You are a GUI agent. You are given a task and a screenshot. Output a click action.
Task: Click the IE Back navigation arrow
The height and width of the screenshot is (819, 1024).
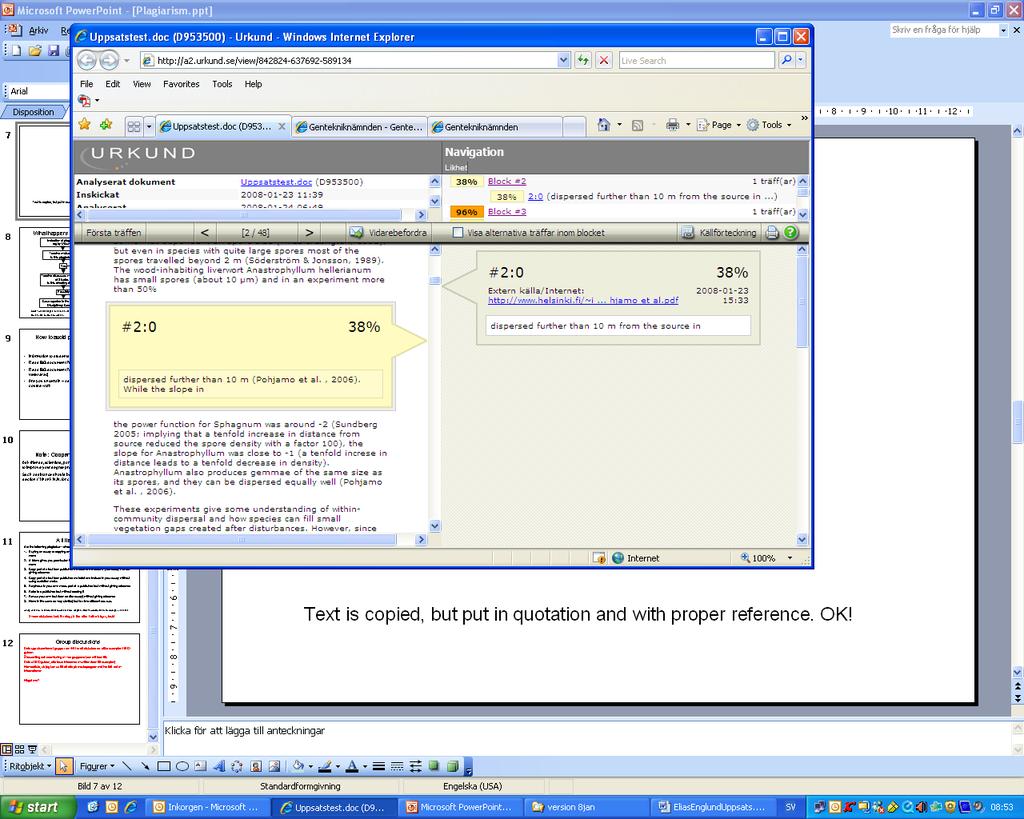click(87, 61)
